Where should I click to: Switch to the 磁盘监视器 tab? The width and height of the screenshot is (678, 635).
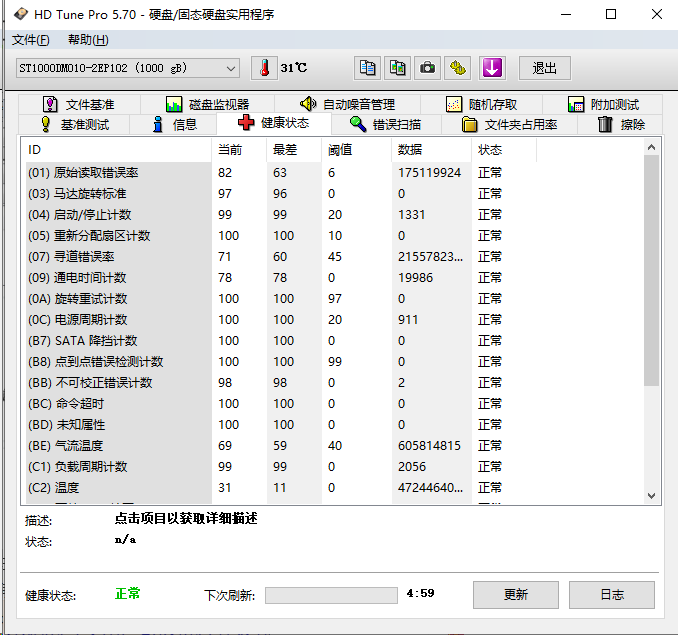(x=208, y=104)
